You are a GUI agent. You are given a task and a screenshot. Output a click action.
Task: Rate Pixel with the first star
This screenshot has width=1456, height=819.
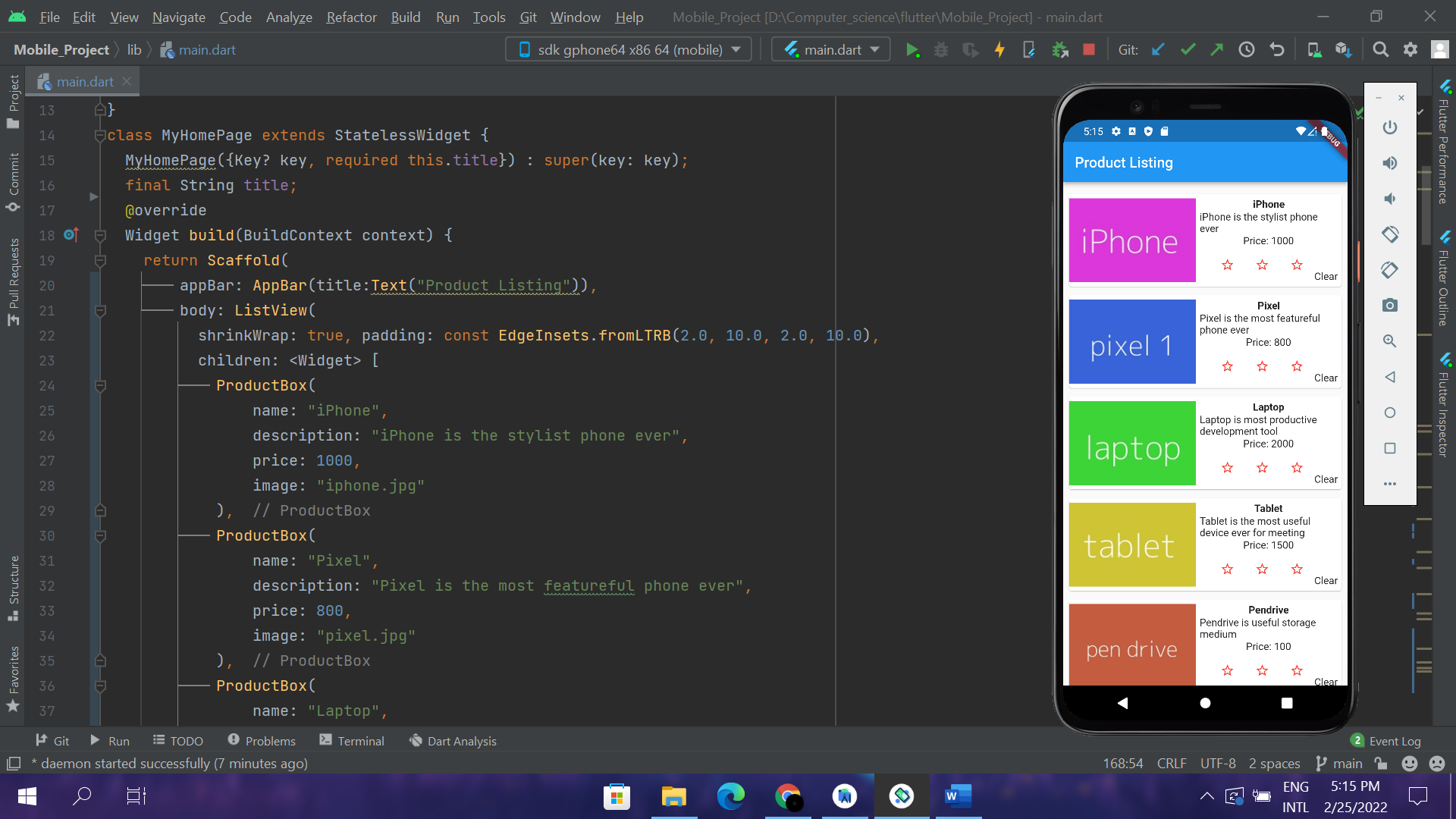(1227, 366)
